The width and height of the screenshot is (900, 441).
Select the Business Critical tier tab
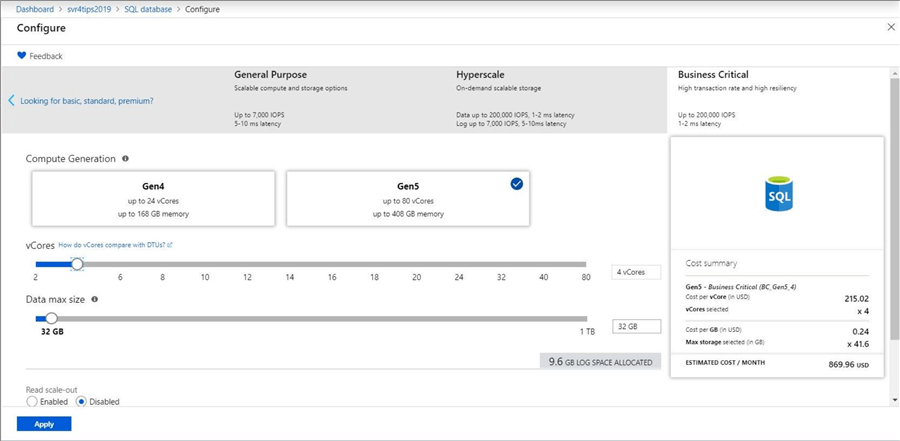pyautogui.click(x=713, y=75)
